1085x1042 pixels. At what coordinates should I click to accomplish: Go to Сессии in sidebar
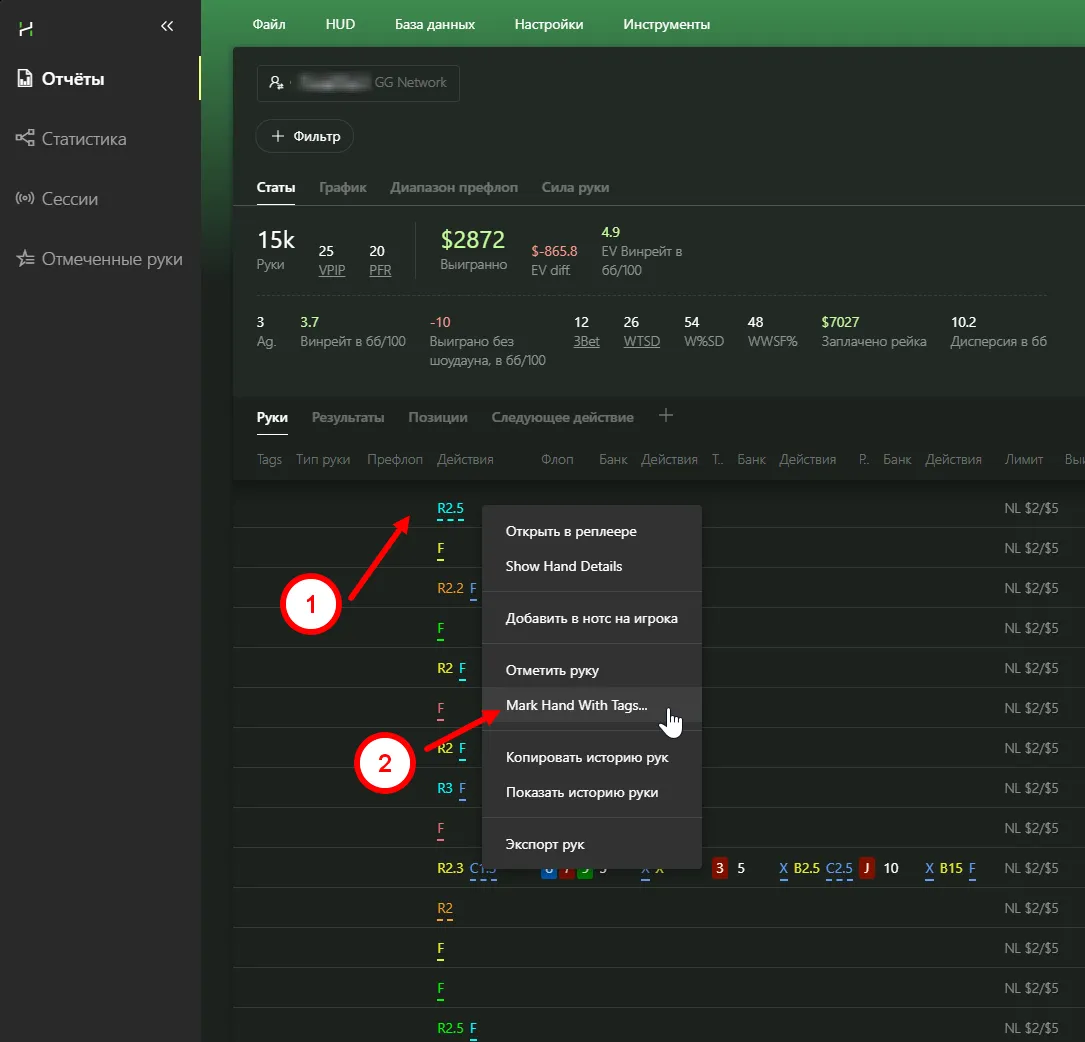[x=69, y=199]
